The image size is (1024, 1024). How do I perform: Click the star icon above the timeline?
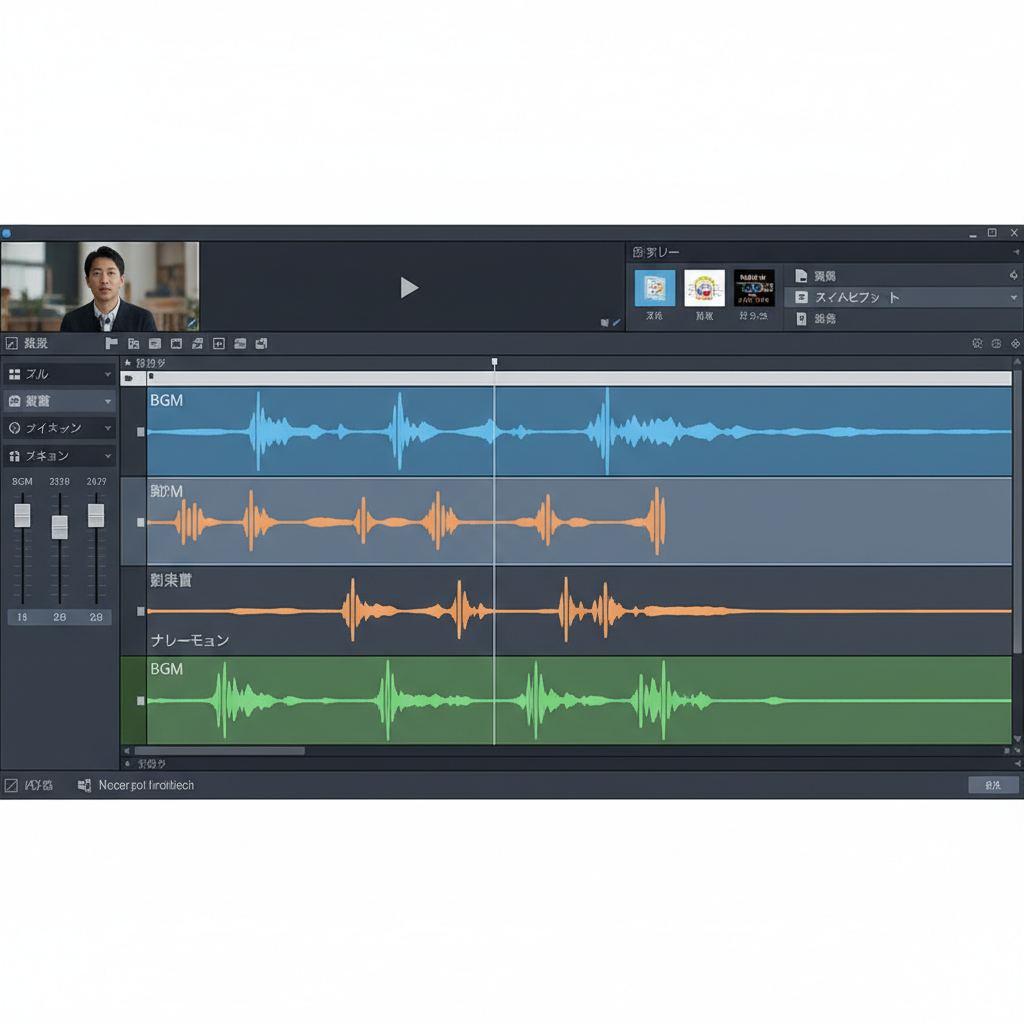pos(128,362)
